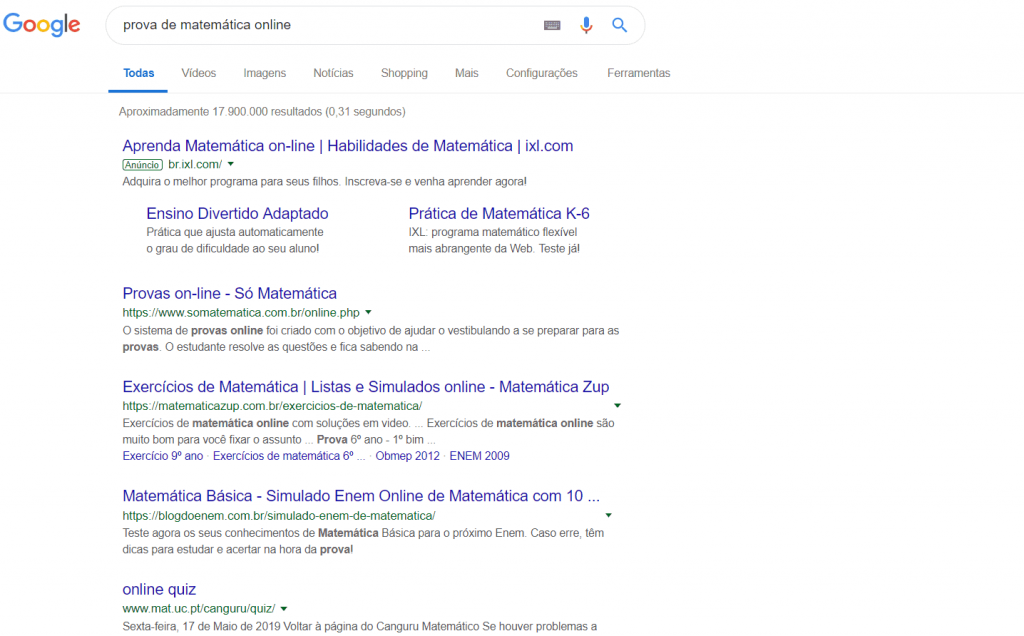Start voice search with the microphone icon
Viewport: 1024px width, 636px height.
coord(586,25)
